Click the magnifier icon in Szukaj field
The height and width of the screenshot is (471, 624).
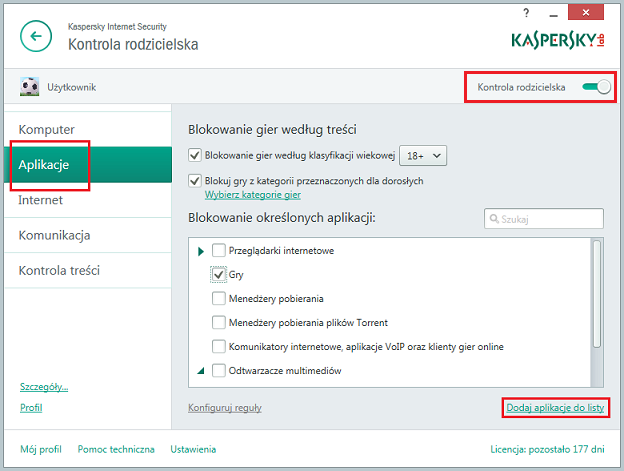(494, 219)
